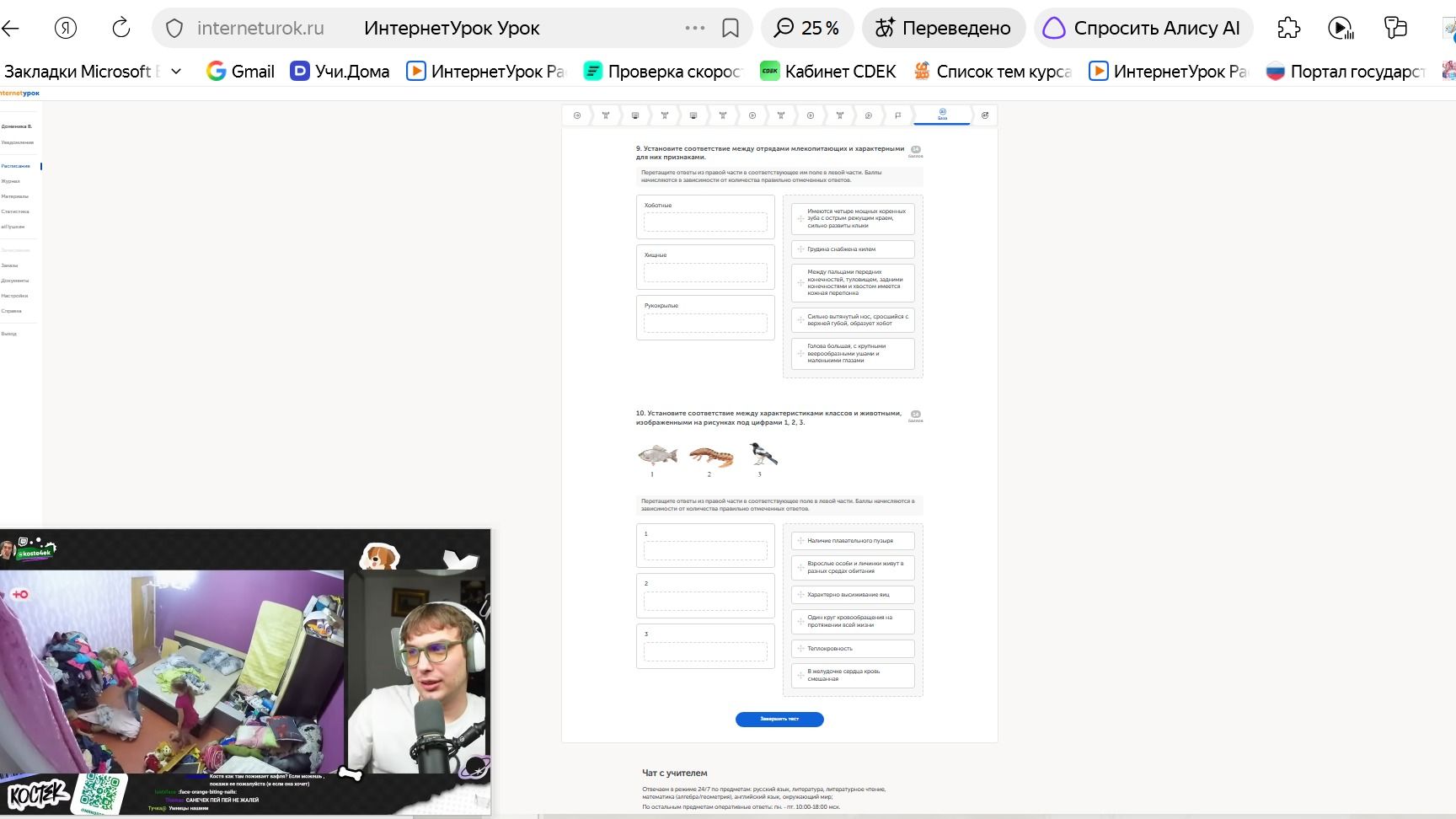Select the active База test tab

(942, 115)
